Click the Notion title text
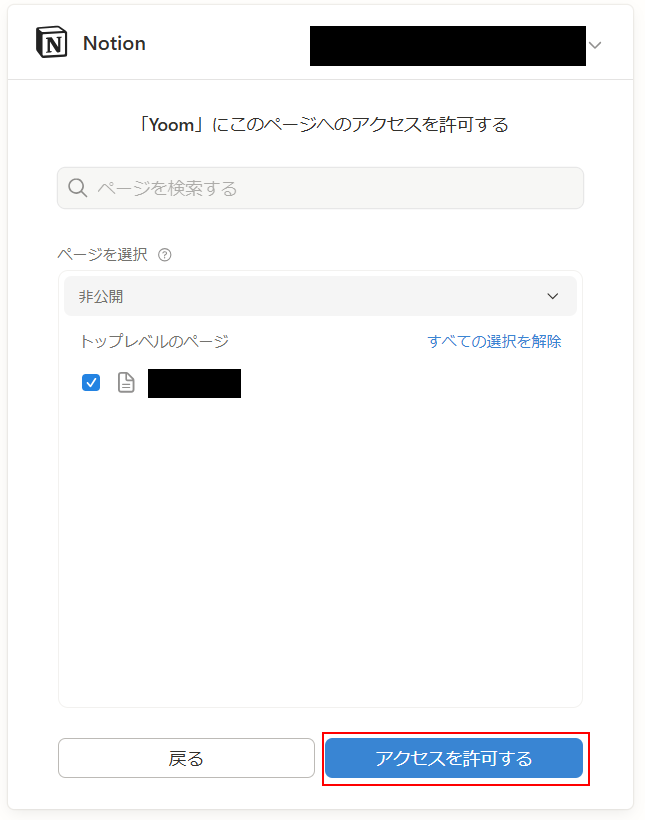Screen dimensions: 645x820 tap(114, 43)
